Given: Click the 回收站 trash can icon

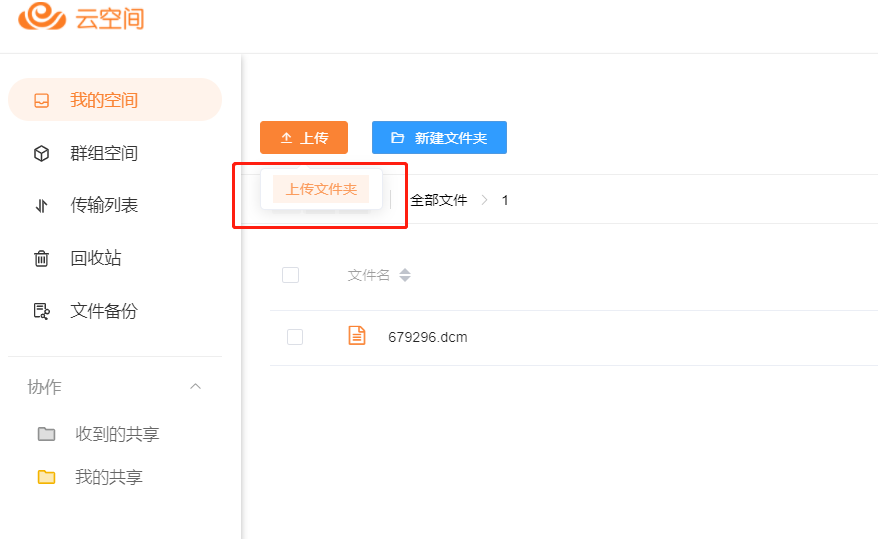Looking at the screenshot, I should click(x=42, y=259).
